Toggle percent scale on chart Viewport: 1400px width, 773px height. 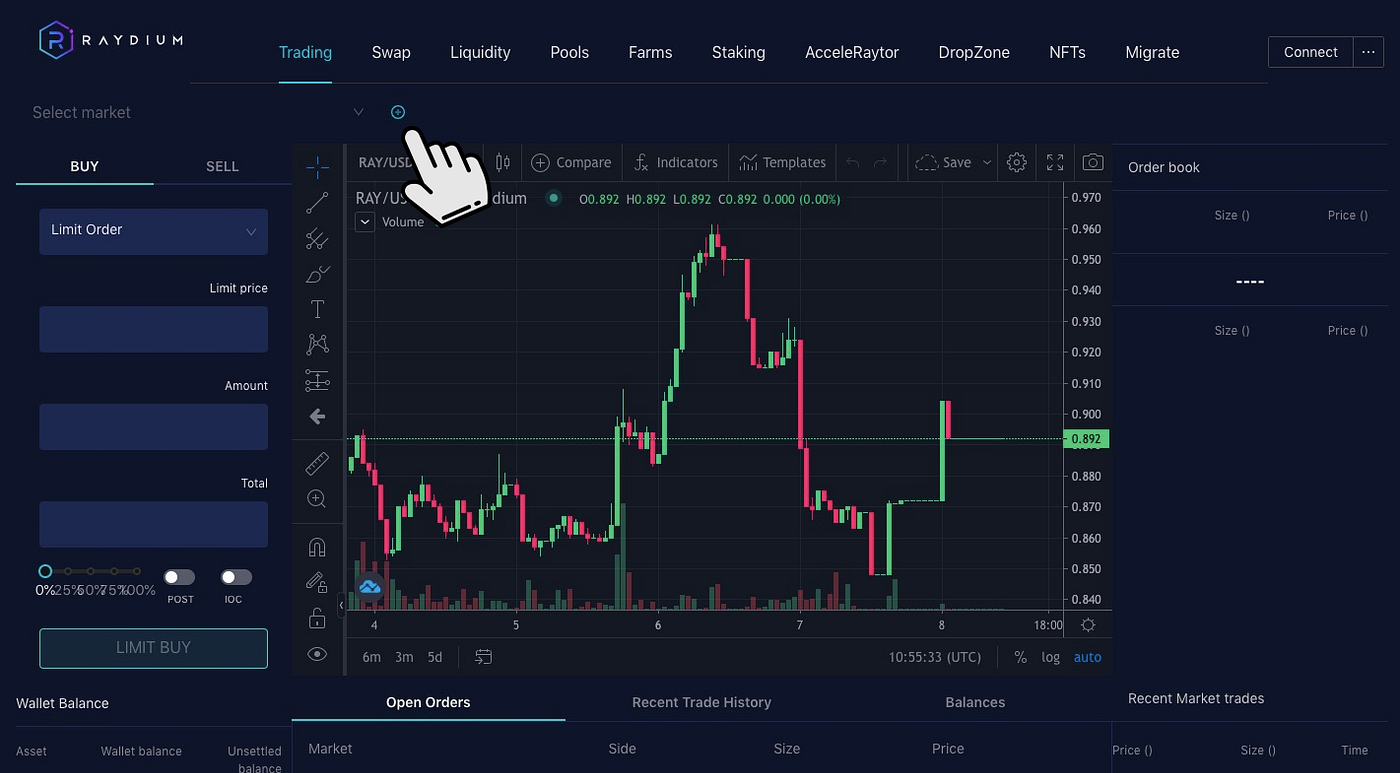point(1020,657)
